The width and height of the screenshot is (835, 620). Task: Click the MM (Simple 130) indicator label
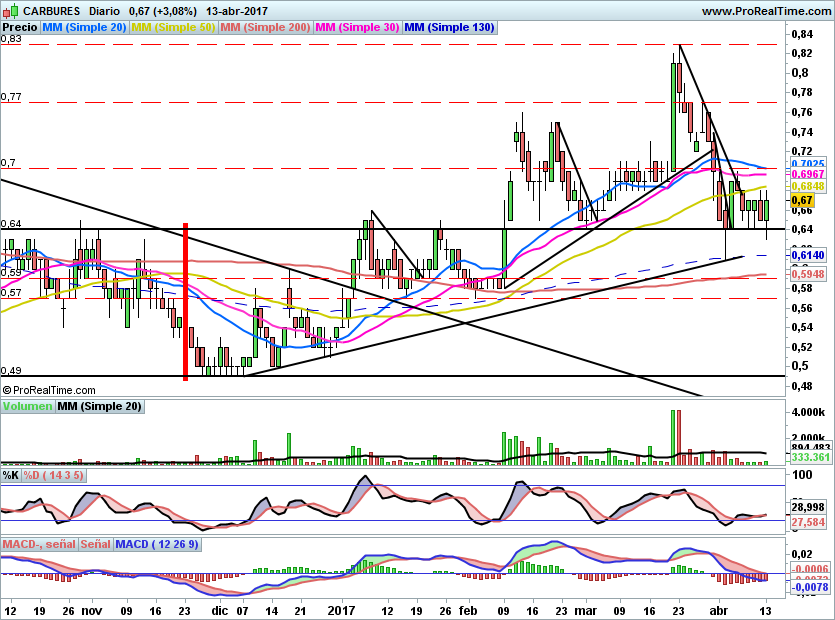pos(449,28)
